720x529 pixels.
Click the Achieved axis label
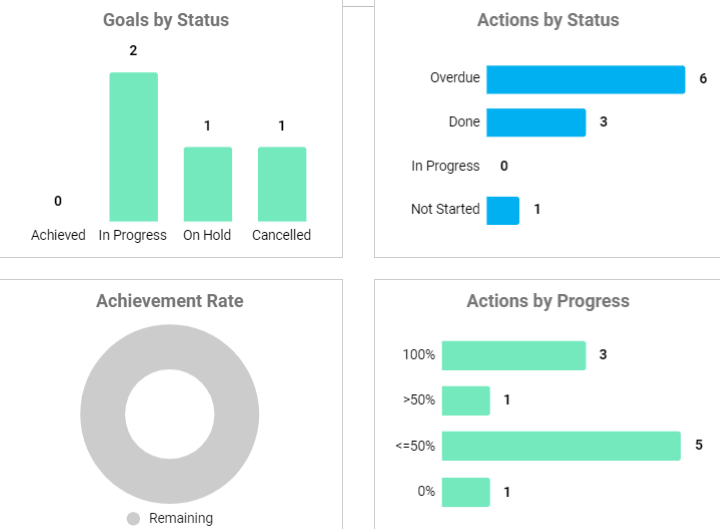[x=58, y=236]
